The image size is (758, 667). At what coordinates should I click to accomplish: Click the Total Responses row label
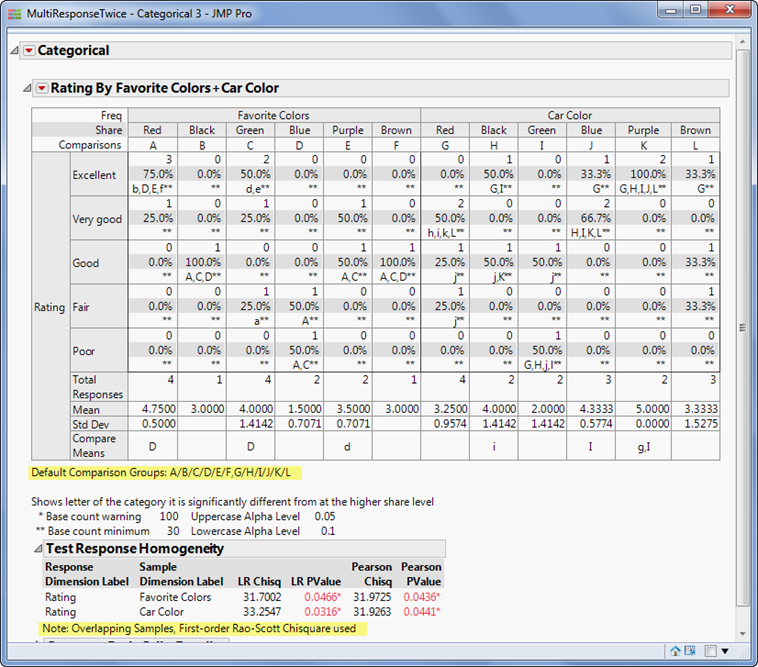[97, 387]
